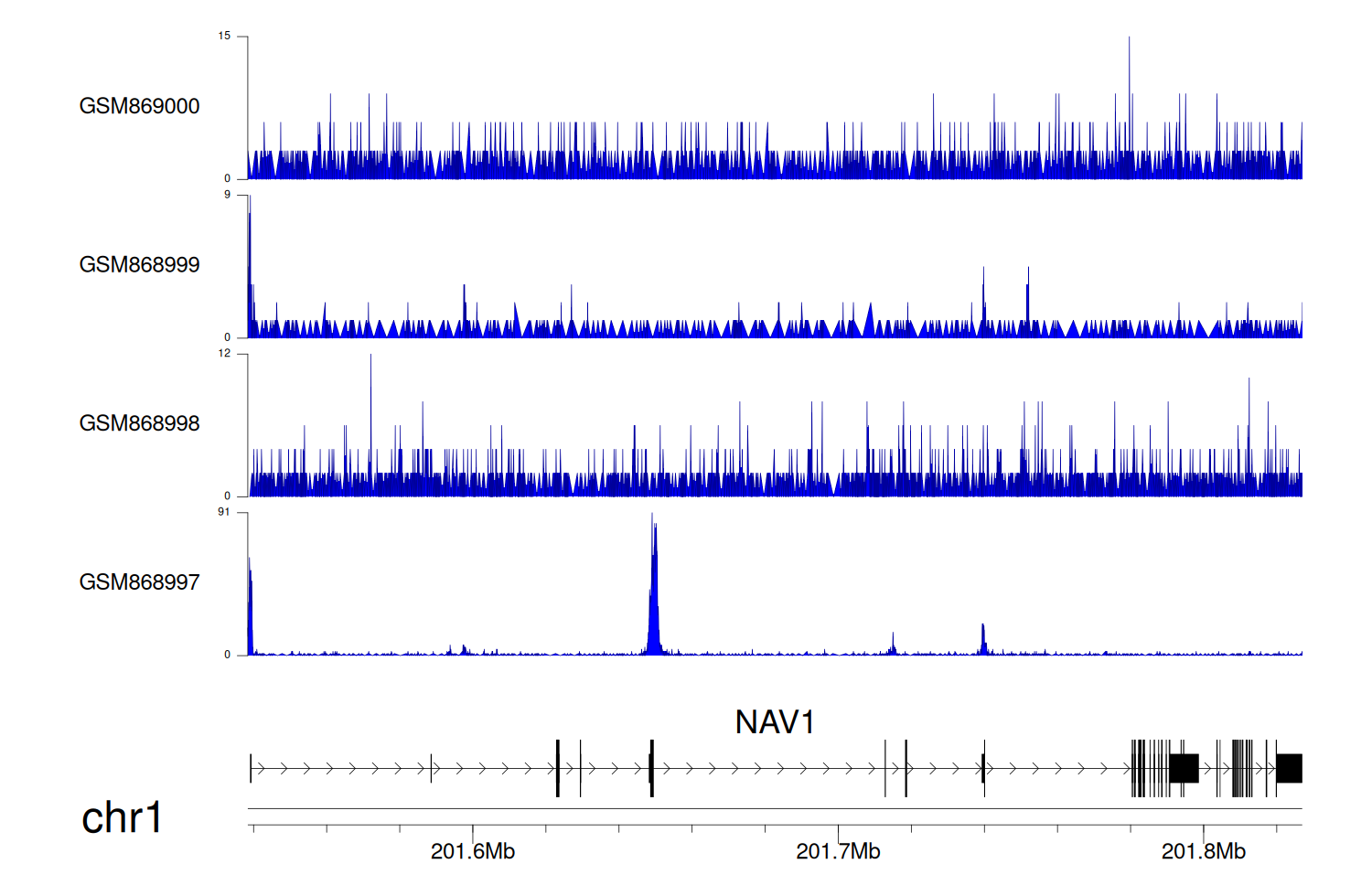Click the 201.7Mb axis label
The height and width of the screenshot is (896, 1372).
[838, 852]
